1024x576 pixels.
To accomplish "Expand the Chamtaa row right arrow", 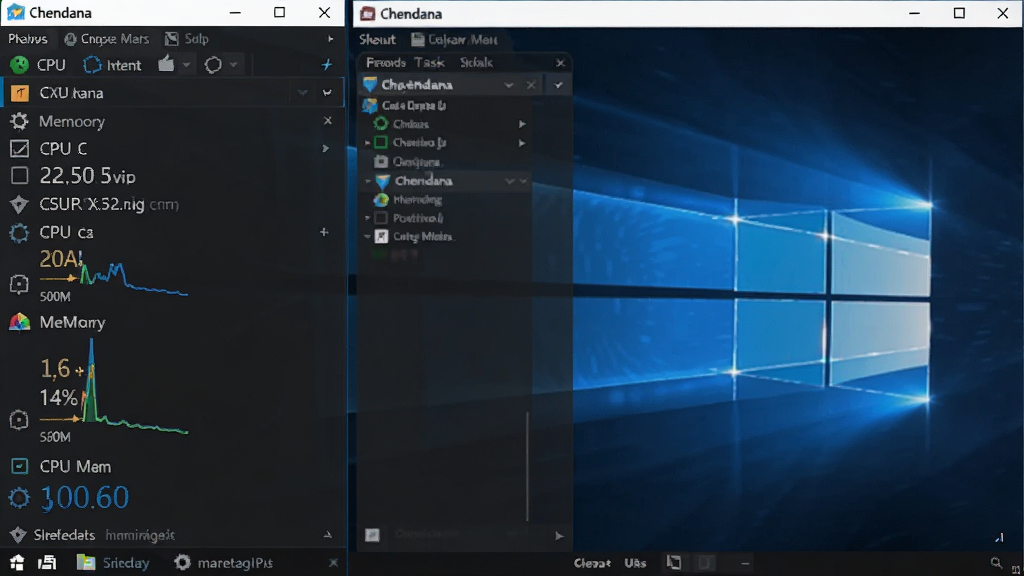I will tap(522, 142).
